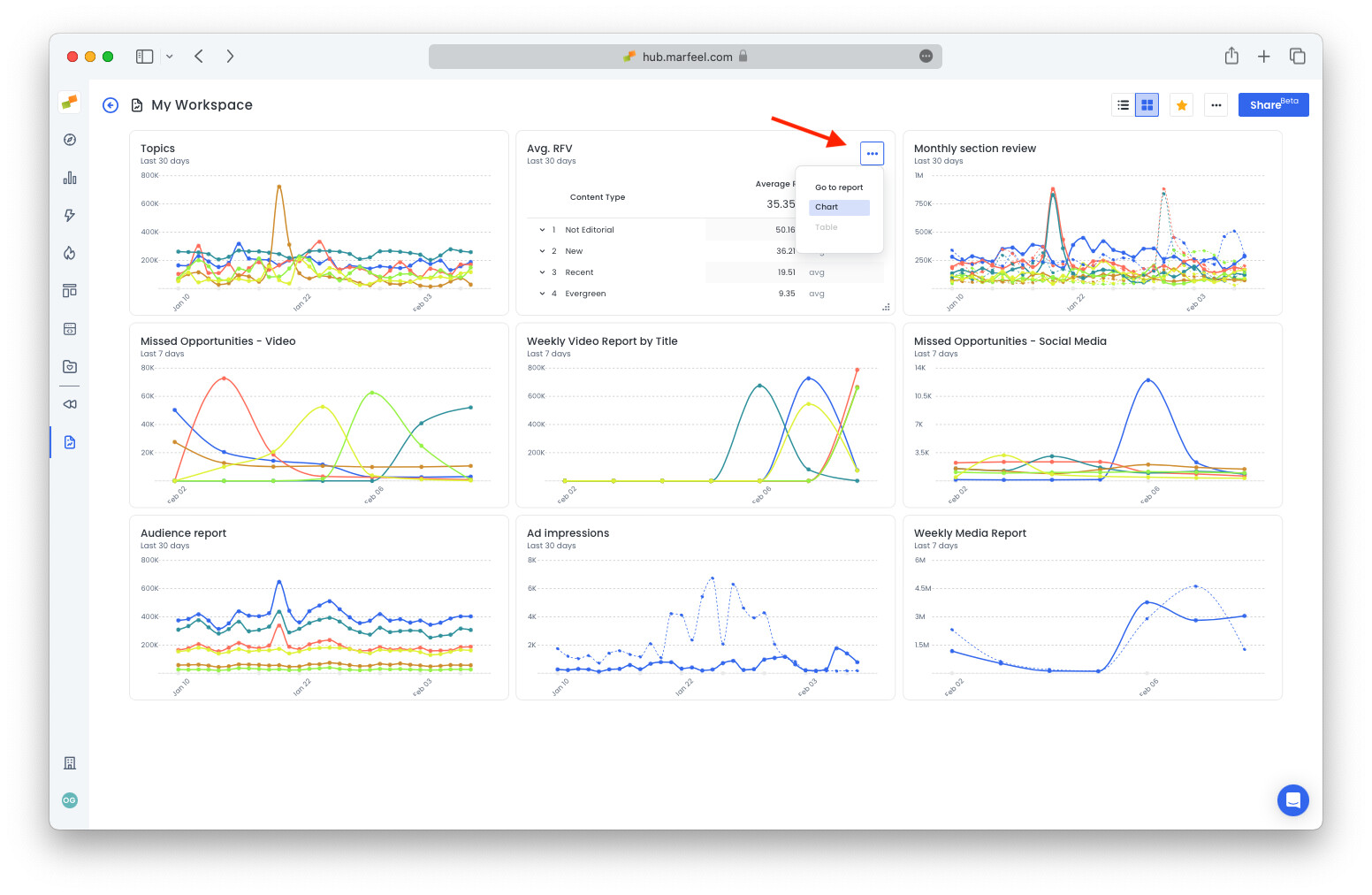Expand the Evergreen content type row
The height and width of the screenshot is (895, 1372).
(542, 293)
